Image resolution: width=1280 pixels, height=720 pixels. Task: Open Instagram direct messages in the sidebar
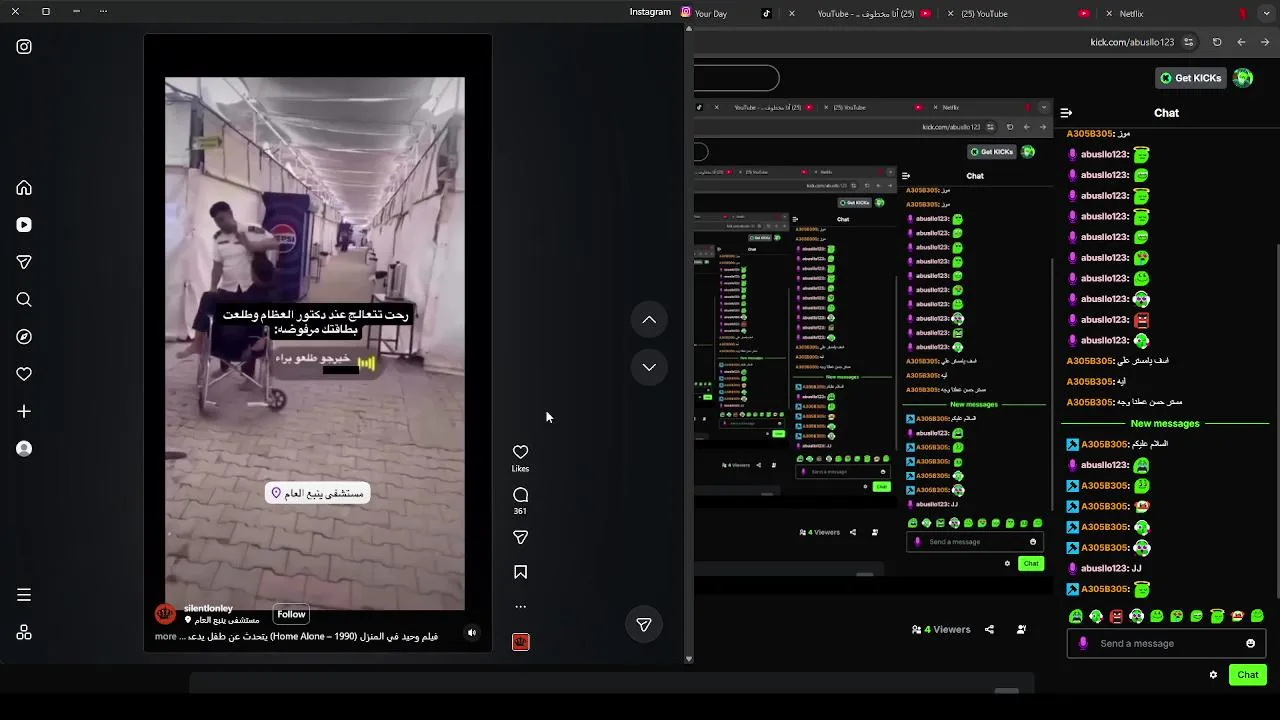pyautogui.click(x=24, y=262)
